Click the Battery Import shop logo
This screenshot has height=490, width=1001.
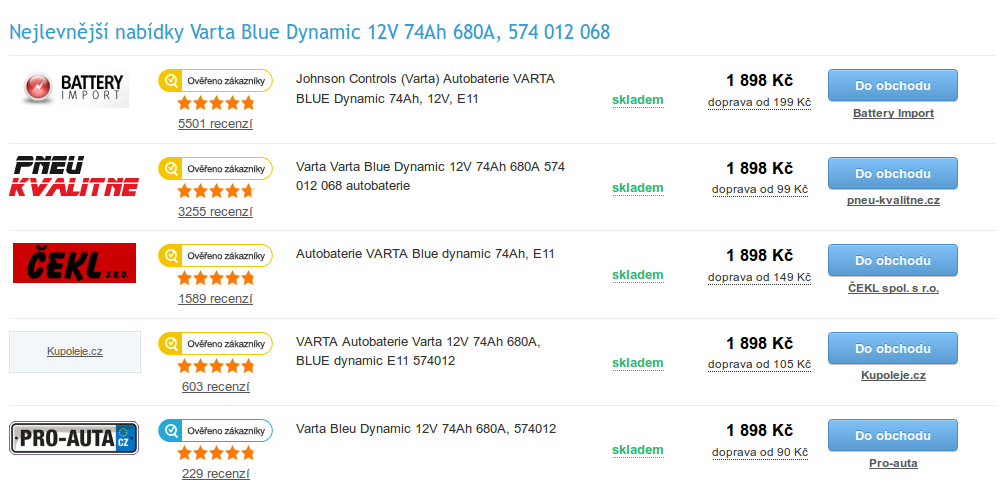point(75,88)
